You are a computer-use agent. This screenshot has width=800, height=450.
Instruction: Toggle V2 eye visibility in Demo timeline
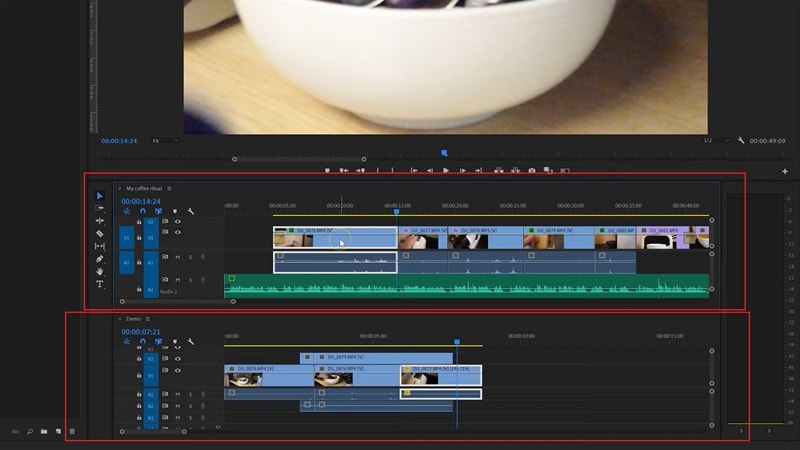tap(178, 359)
